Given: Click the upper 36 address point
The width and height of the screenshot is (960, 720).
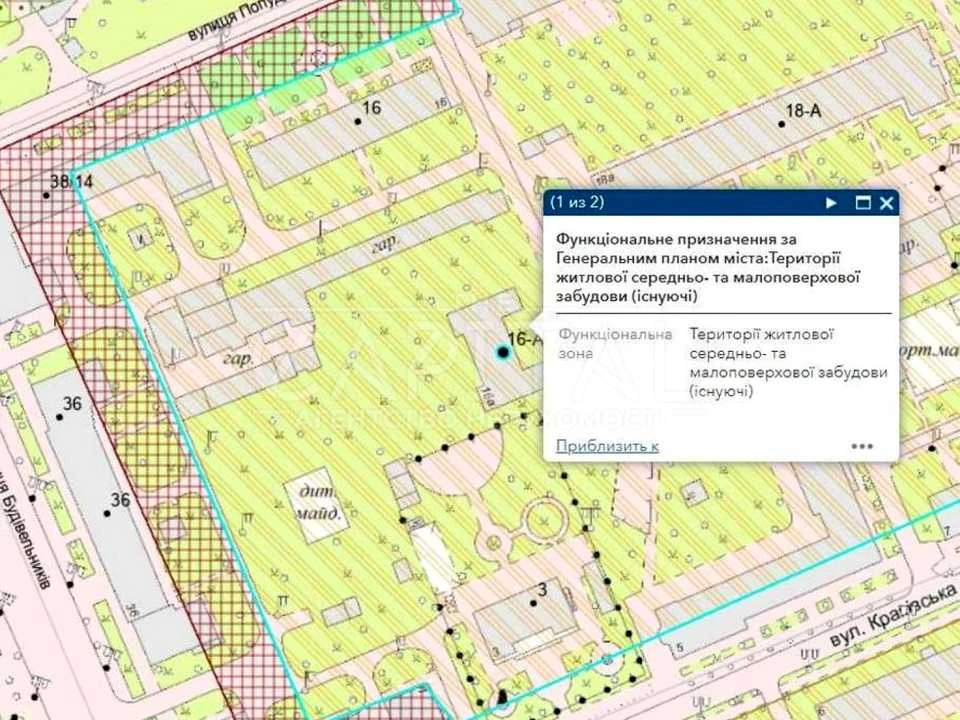Looking at the screenshot, I should coord(59,417).
